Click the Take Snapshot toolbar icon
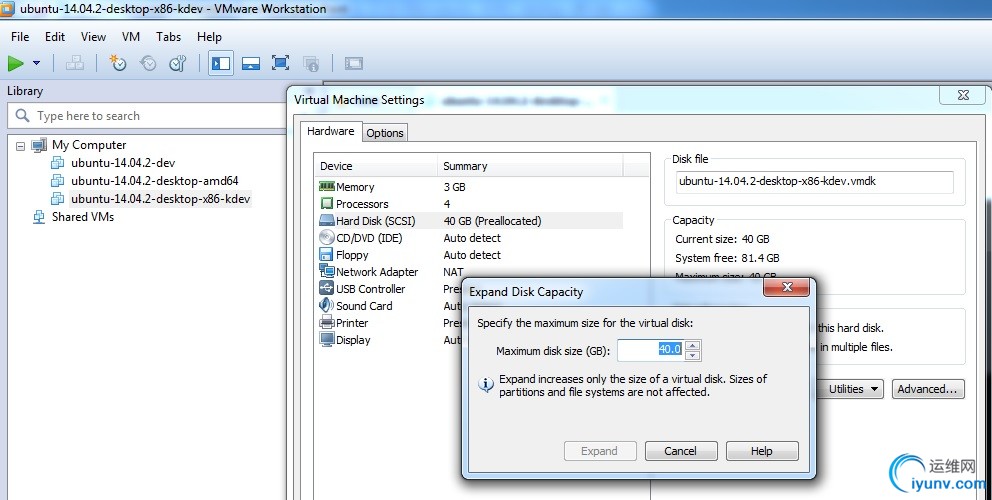 tap(118, 63)
